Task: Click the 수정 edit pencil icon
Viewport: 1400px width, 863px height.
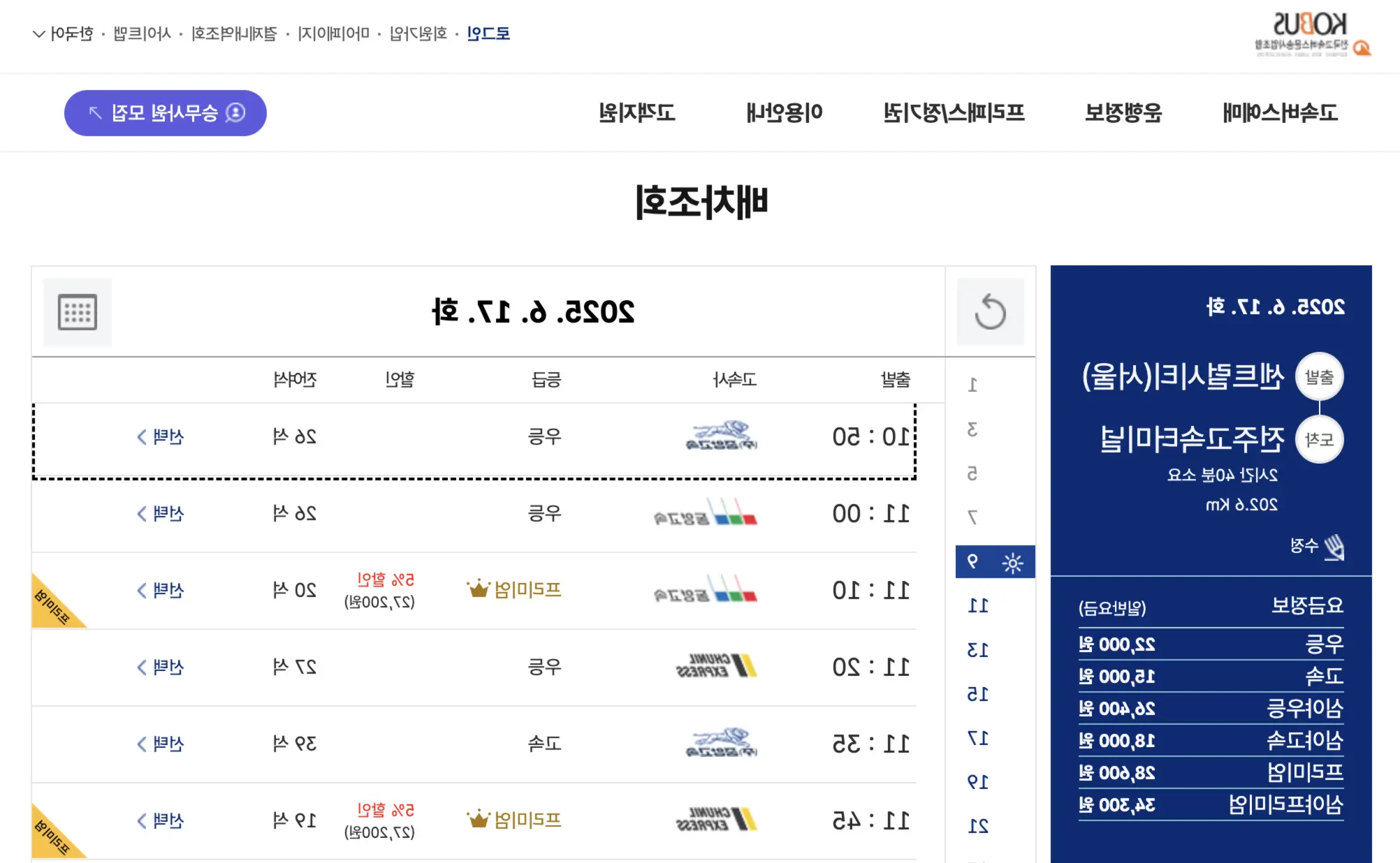Action: [1334, 546]
